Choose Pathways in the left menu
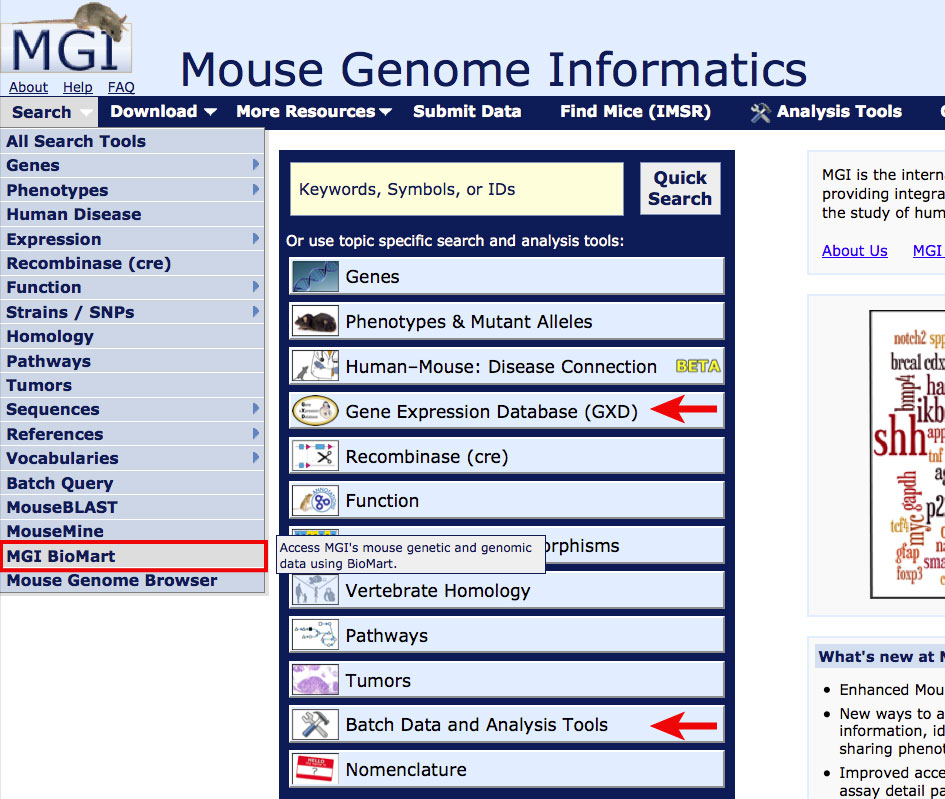945x799 pixels. (132, 361)
